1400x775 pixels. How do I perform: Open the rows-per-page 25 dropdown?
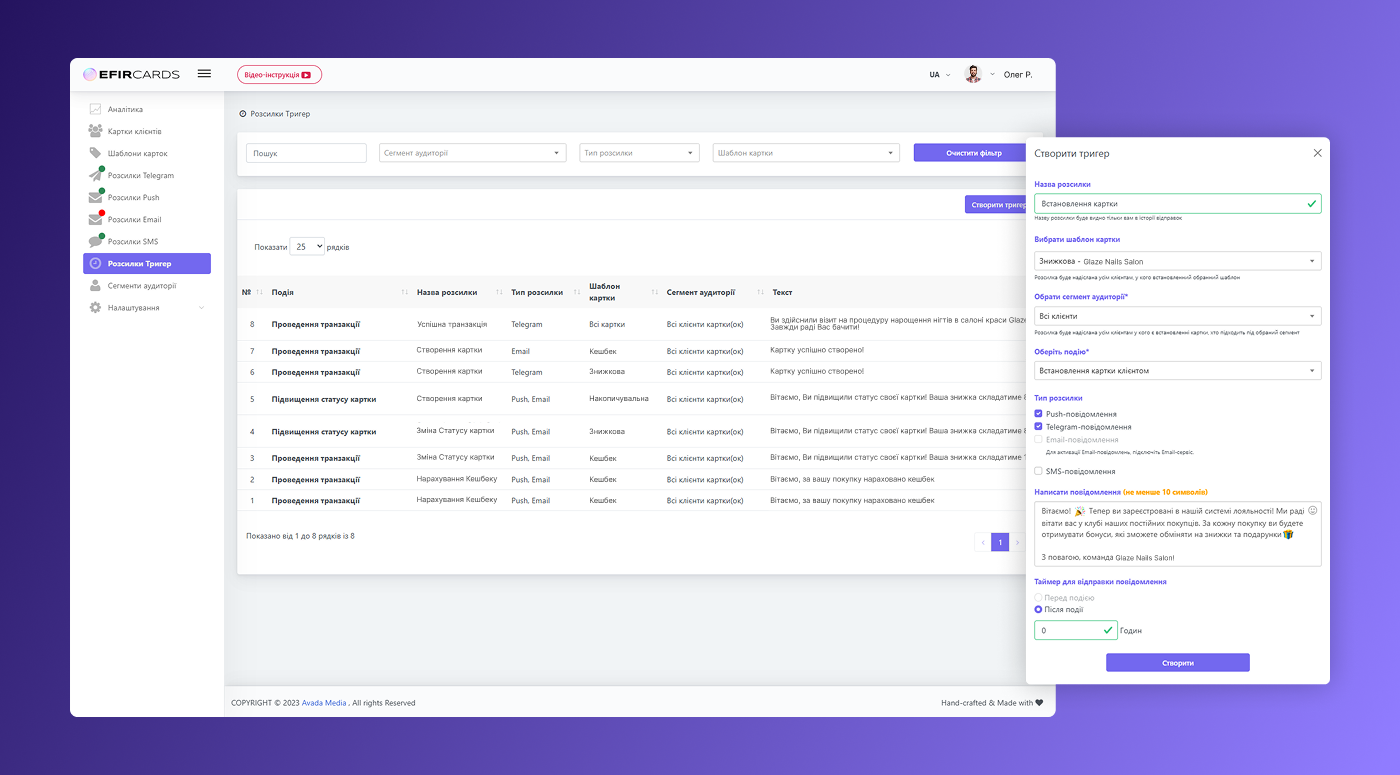(x=307, y=246)
